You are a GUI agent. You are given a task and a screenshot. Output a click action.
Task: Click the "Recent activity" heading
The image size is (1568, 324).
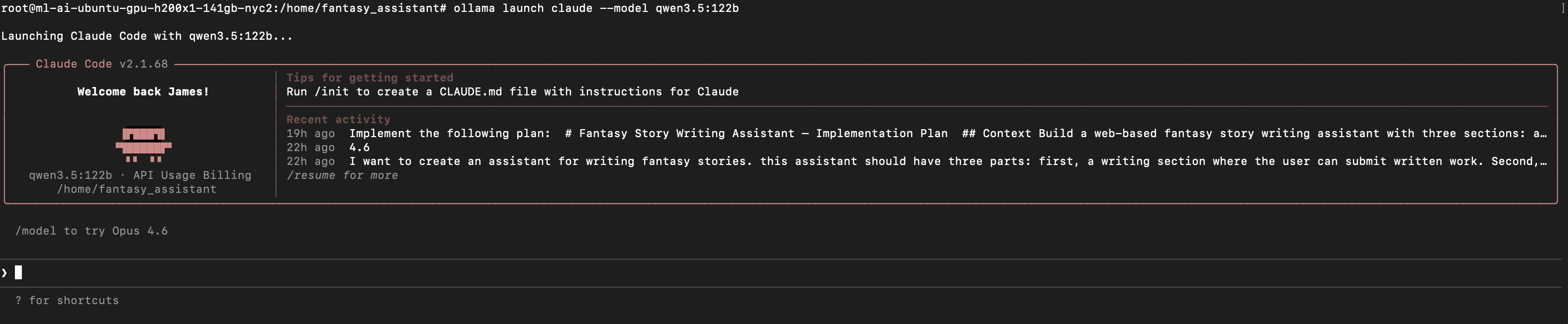[338, 120]
